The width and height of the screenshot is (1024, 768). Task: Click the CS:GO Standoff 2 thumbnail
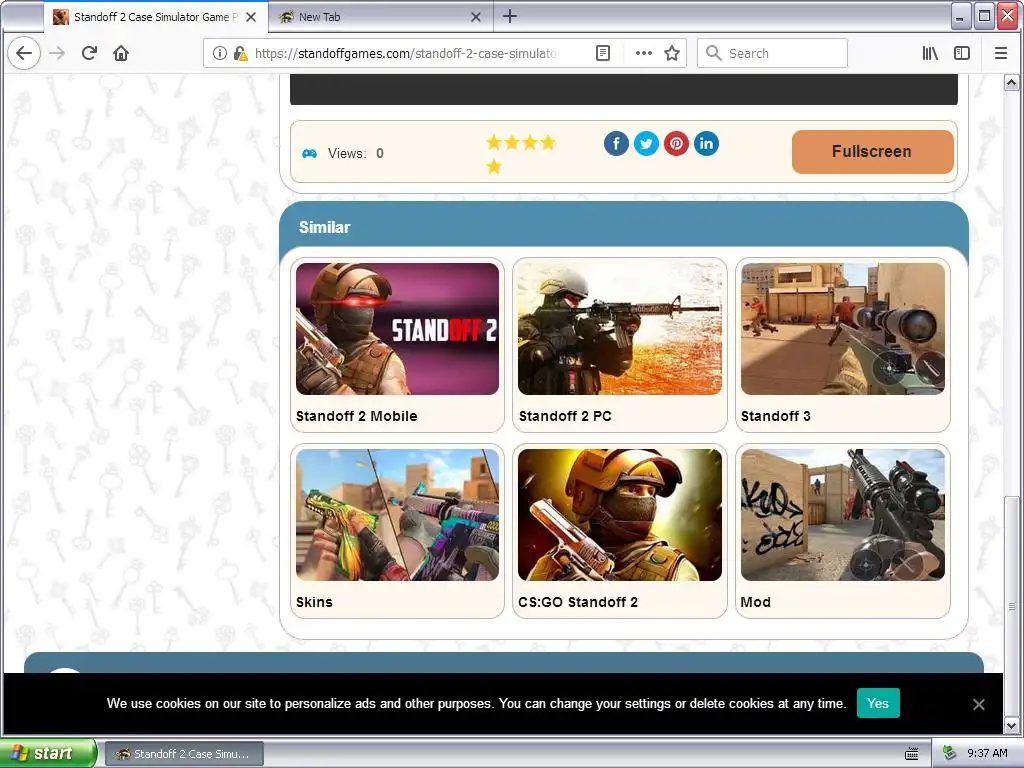[620, 515]
